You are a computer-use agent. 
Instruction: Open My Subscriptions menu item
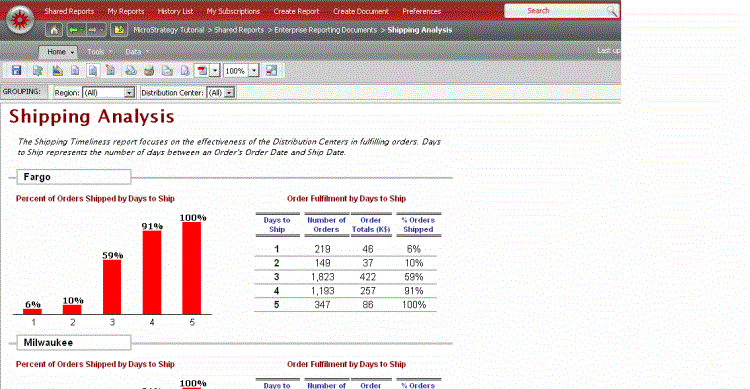tap(233, 11)
